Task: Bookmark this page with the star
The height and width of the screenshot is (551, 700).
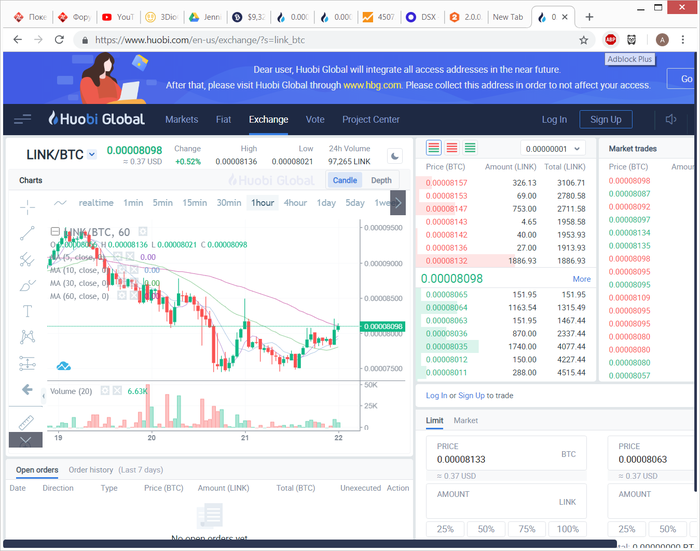Action: [x=583, y=40]
